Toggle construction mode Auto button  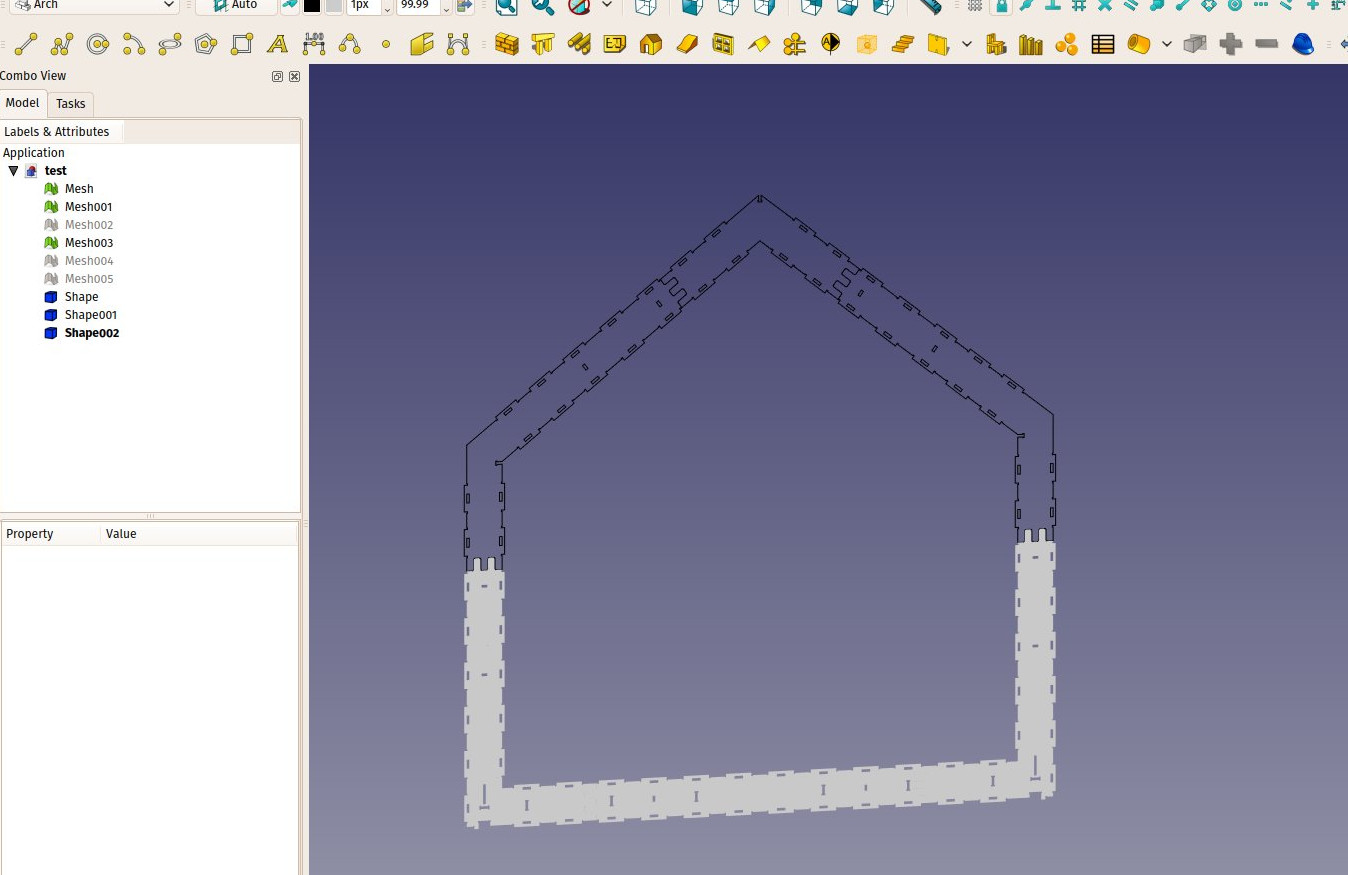(236, 5)
